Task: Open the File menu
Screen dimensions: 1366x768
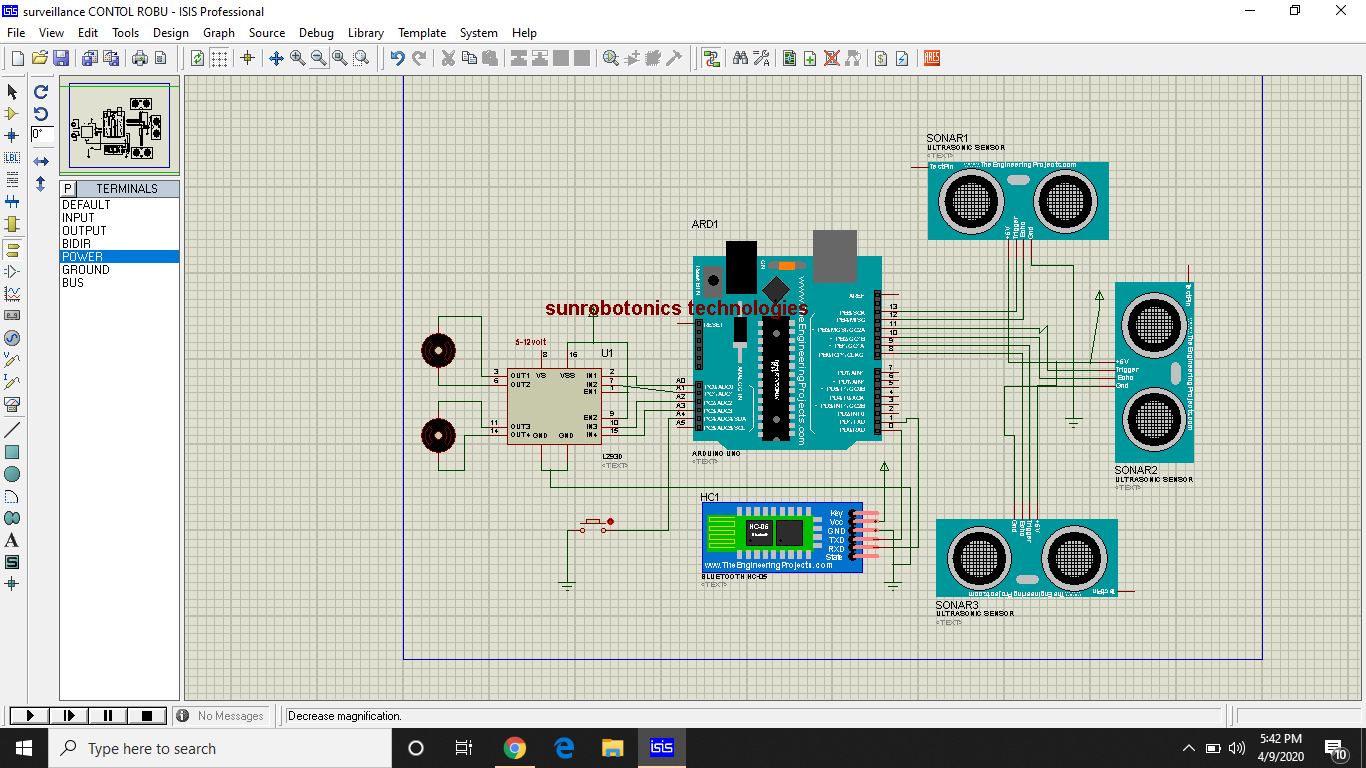Action: pyautogui.click(x=16, y=33)
